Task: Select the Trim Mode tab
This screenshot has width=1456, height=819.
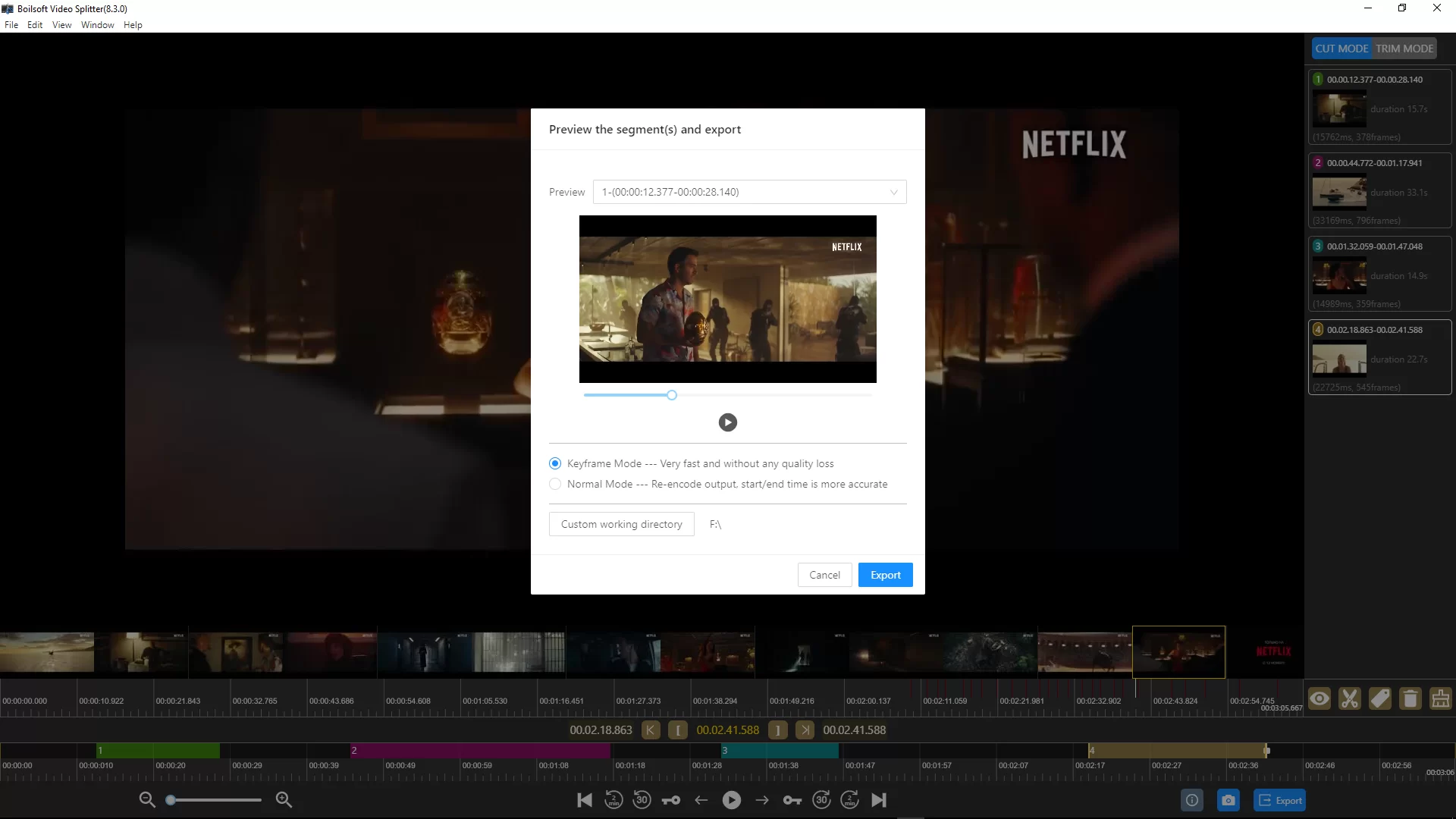Action: coord(1405,48)
